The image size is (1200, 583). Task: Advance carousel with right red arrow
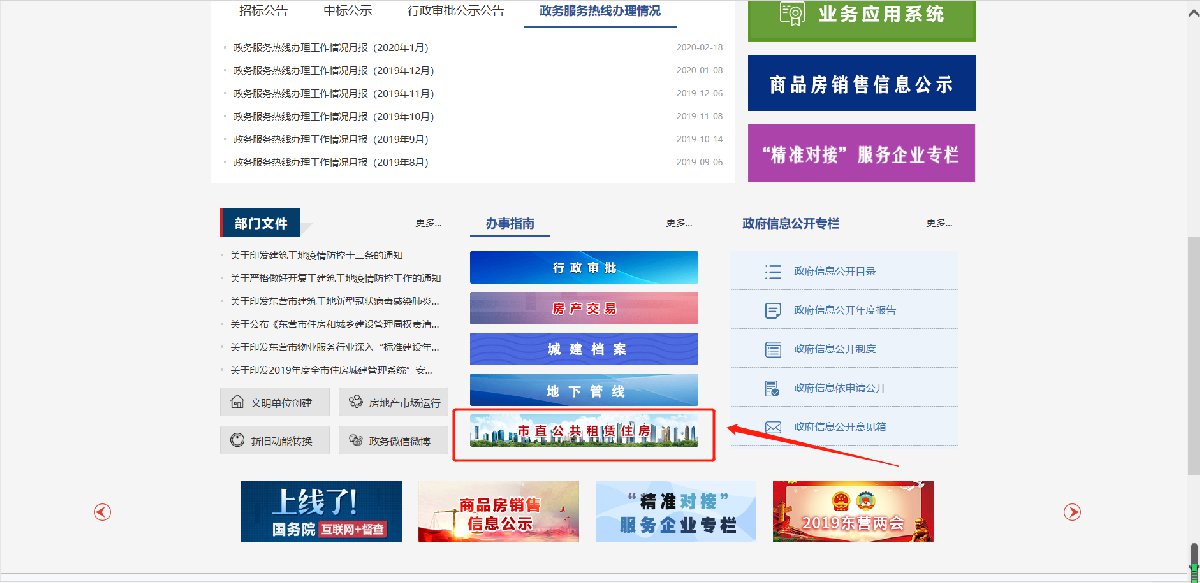1072,512
